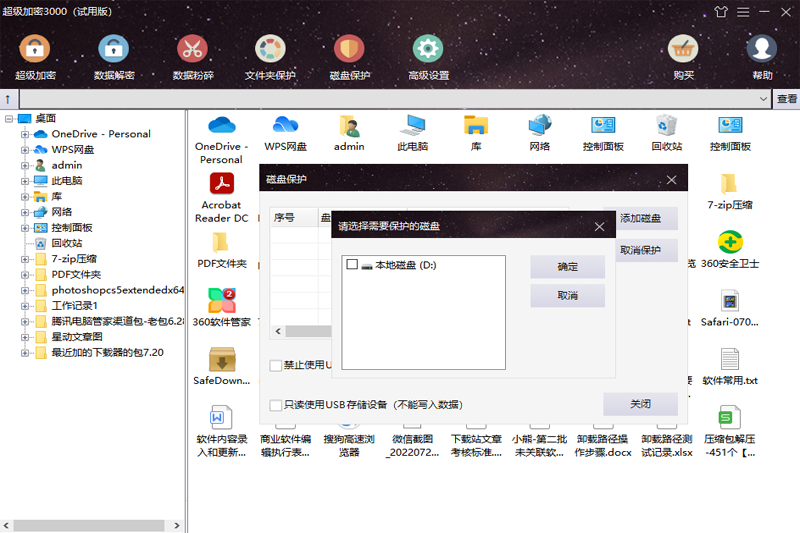The image size is (800, 533).
Task: Open WPS网盘 icon in file pane
Action: click(286, 133)
